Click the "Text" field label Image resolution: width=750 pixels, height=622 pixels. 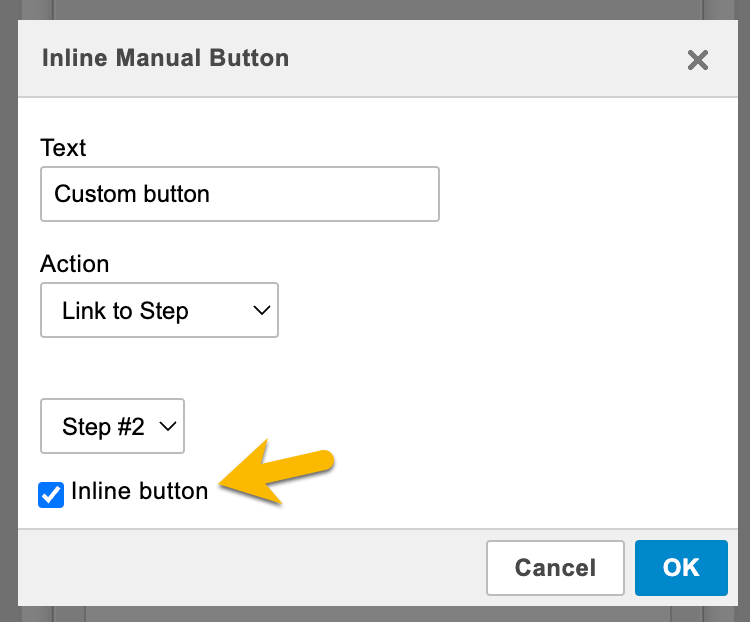(x=63, y=148)
